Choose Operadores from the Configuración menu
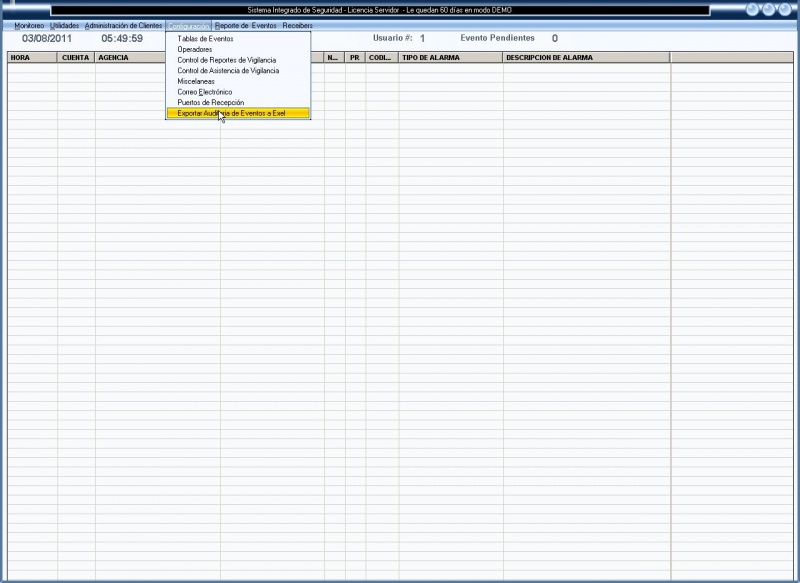This screenshot has height=583, width=800. coord(195,49)
